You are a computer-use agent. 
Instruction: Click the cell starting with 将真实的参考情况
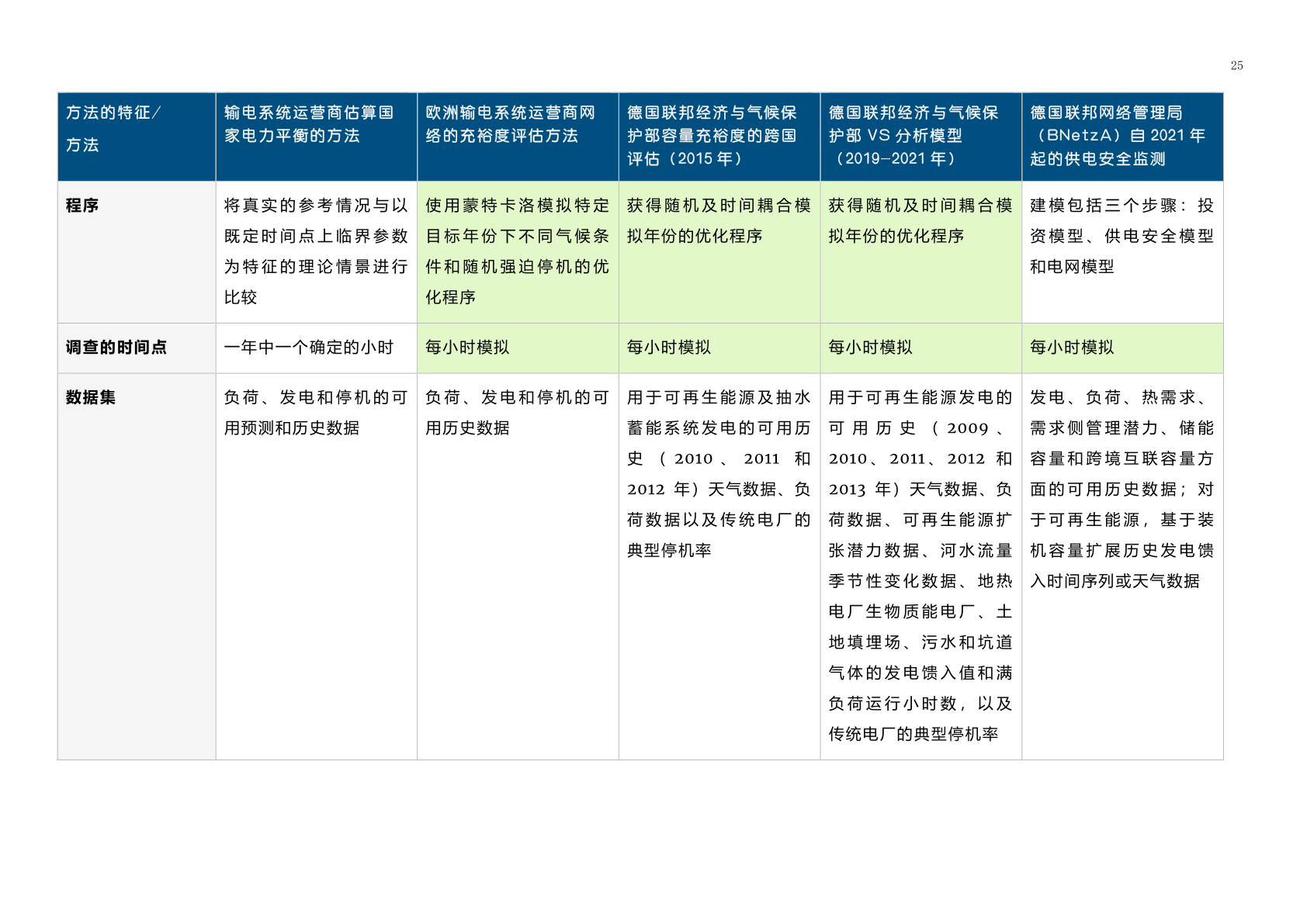[x=315, y=251]
